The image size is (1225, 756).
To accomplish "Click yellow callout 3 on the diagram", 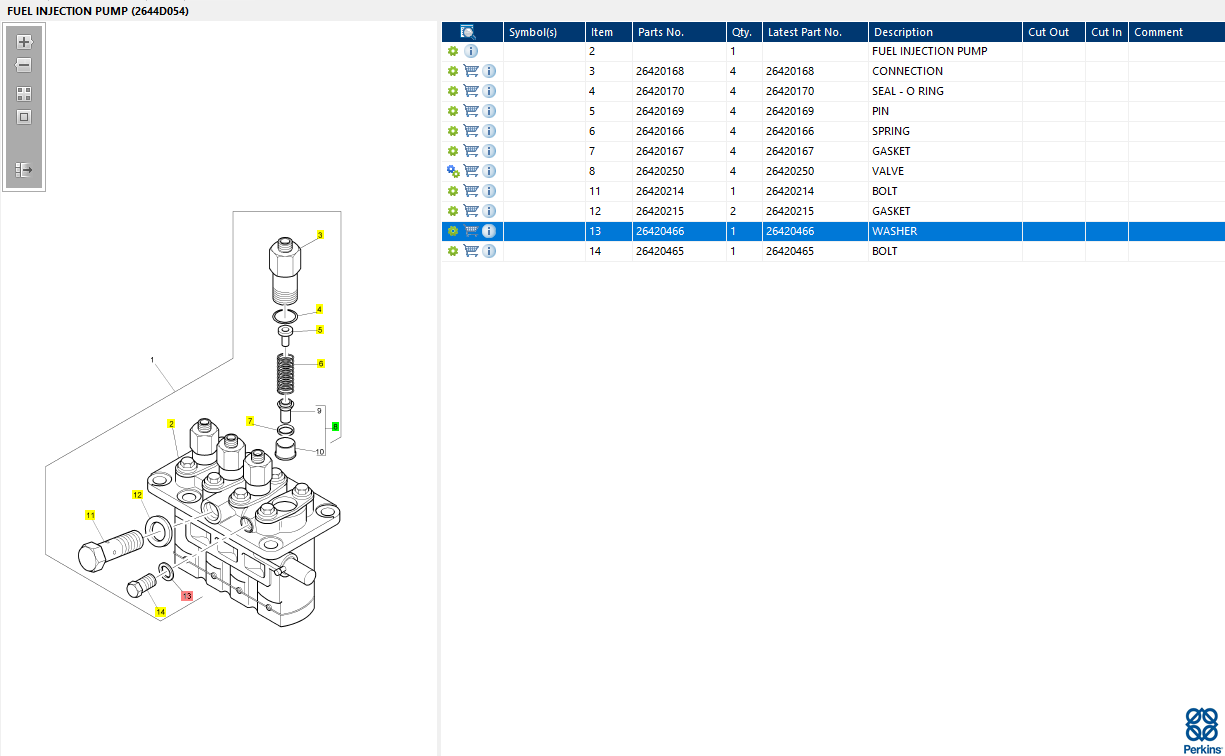I will click(320, 236).
